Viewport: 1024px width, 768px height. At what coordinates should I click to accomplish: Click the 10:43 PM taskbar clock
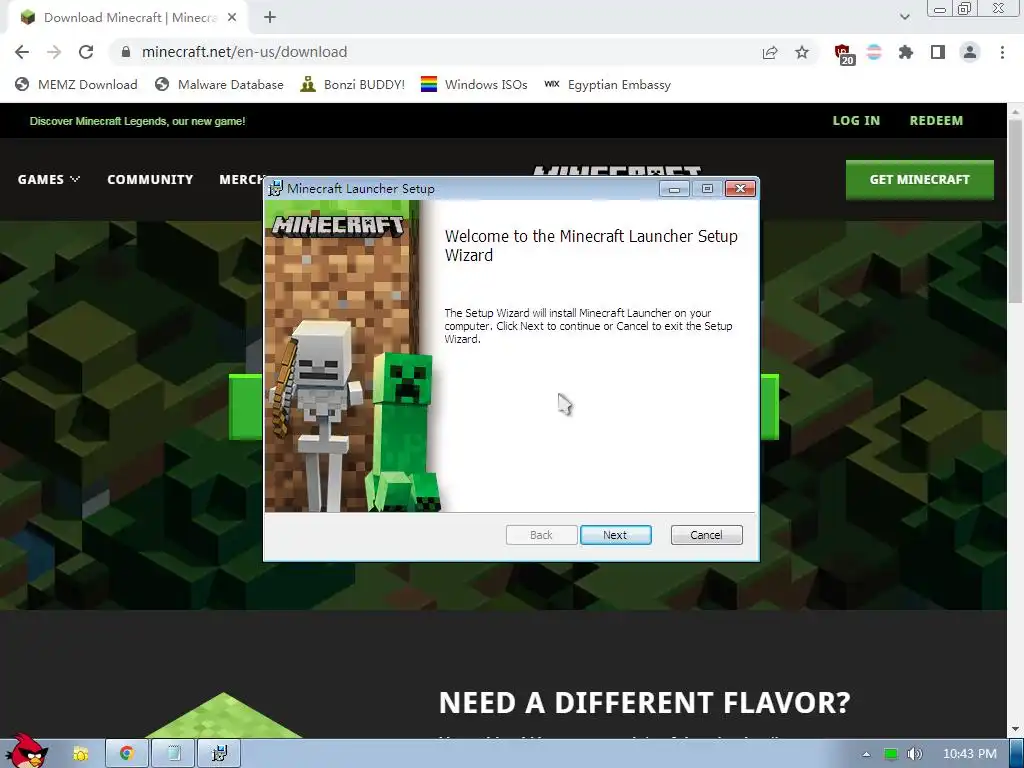coord(970,754)
